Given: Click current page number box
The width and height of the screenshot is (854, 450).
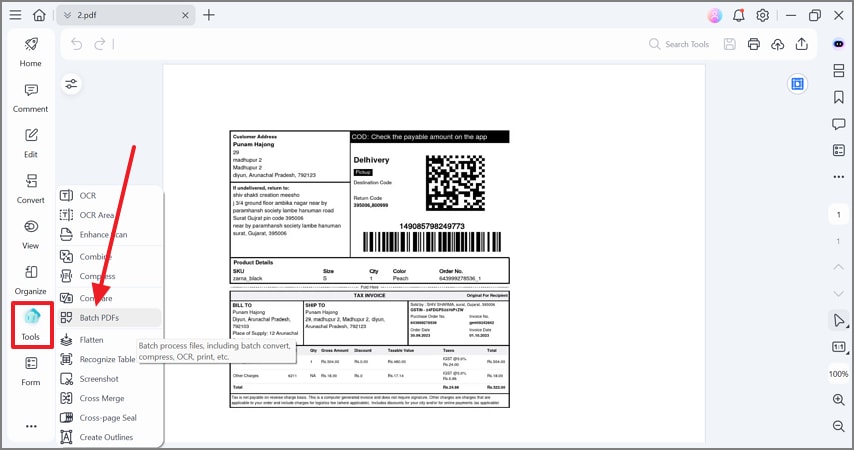Looking at the screenshot, I should click(839, 215).
